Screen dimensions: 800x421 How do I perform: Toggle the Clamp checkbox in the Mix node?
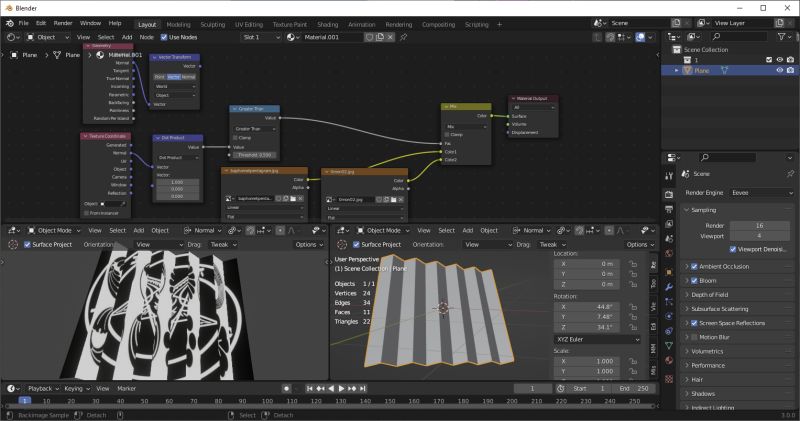[x=447, y=135]
